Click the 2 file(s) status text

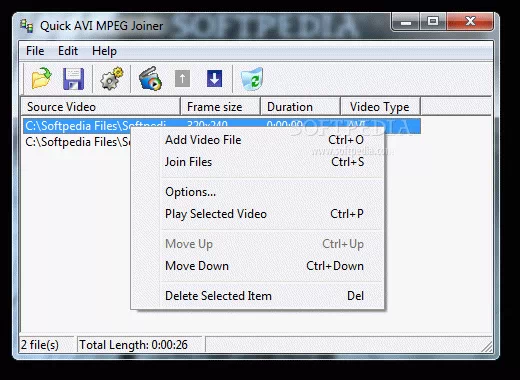(x=40, y=345)
